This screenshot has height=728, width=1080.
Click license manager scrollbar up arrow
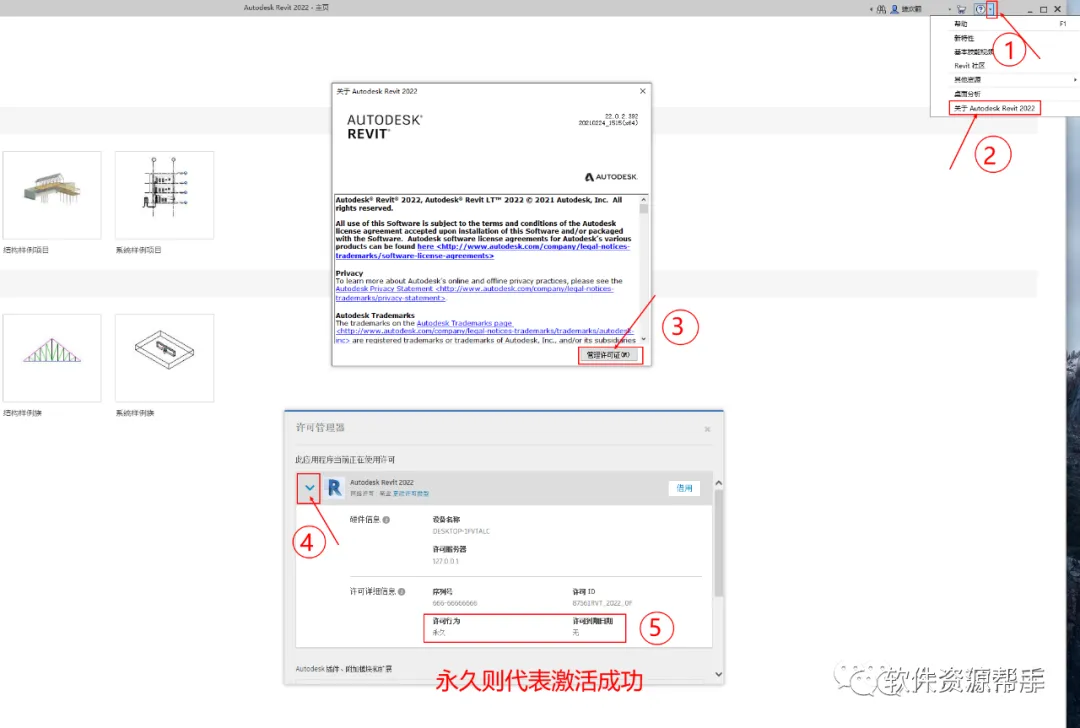[718, 483]
